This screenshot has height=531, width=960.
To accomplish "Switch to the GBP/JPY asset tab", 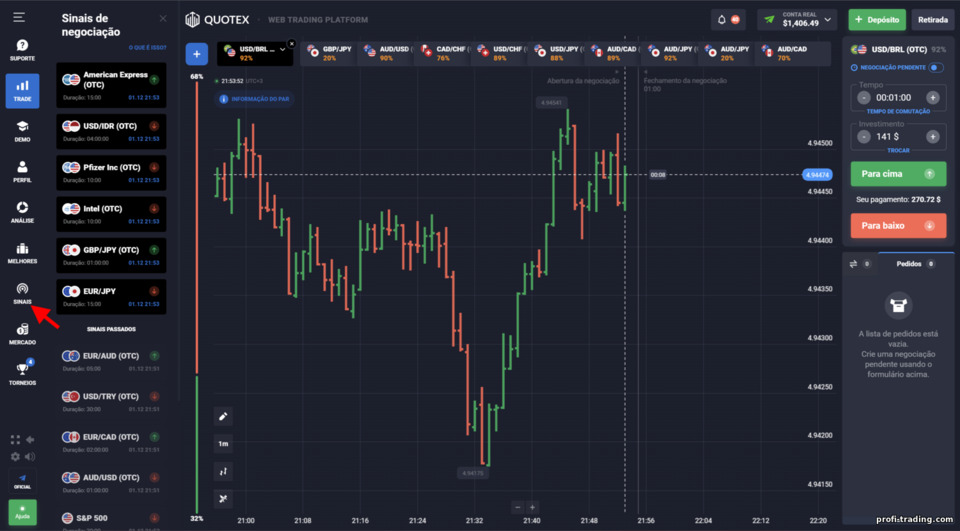I will (329, 53).
